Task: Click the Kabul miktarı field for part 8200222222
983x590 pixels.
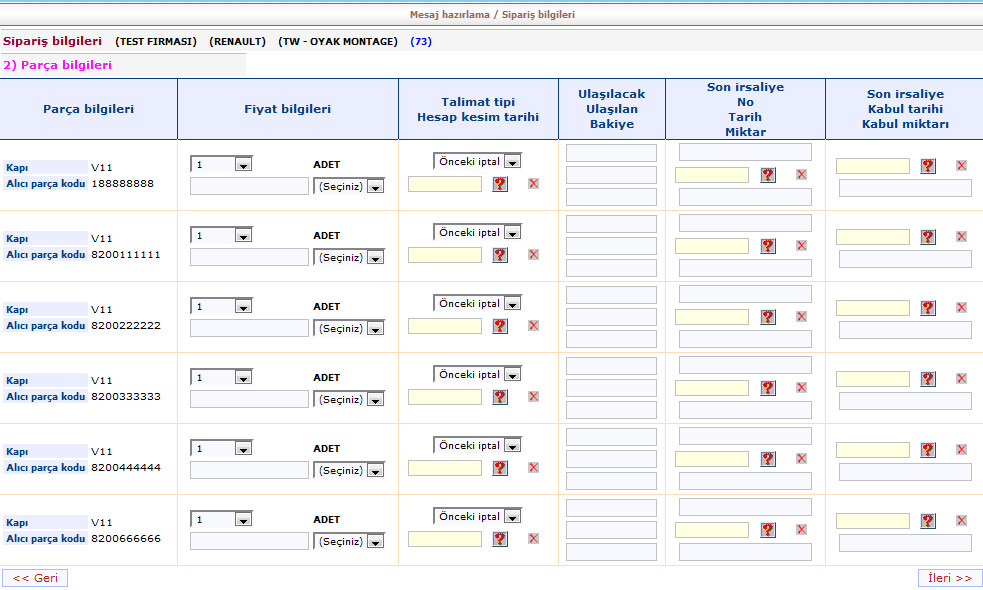Action: point(905,330)
